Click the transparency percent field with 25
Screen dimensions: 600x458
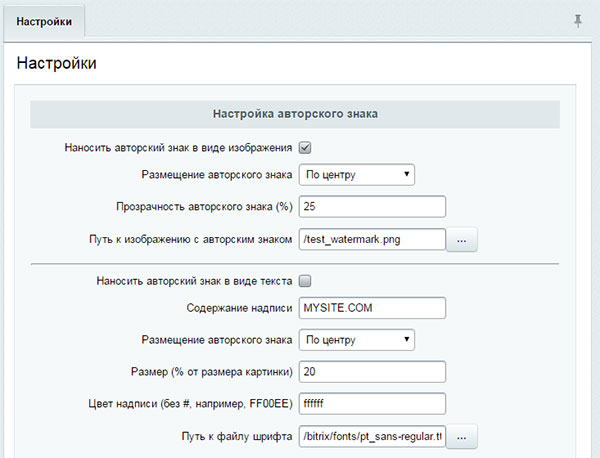(371, 207)
